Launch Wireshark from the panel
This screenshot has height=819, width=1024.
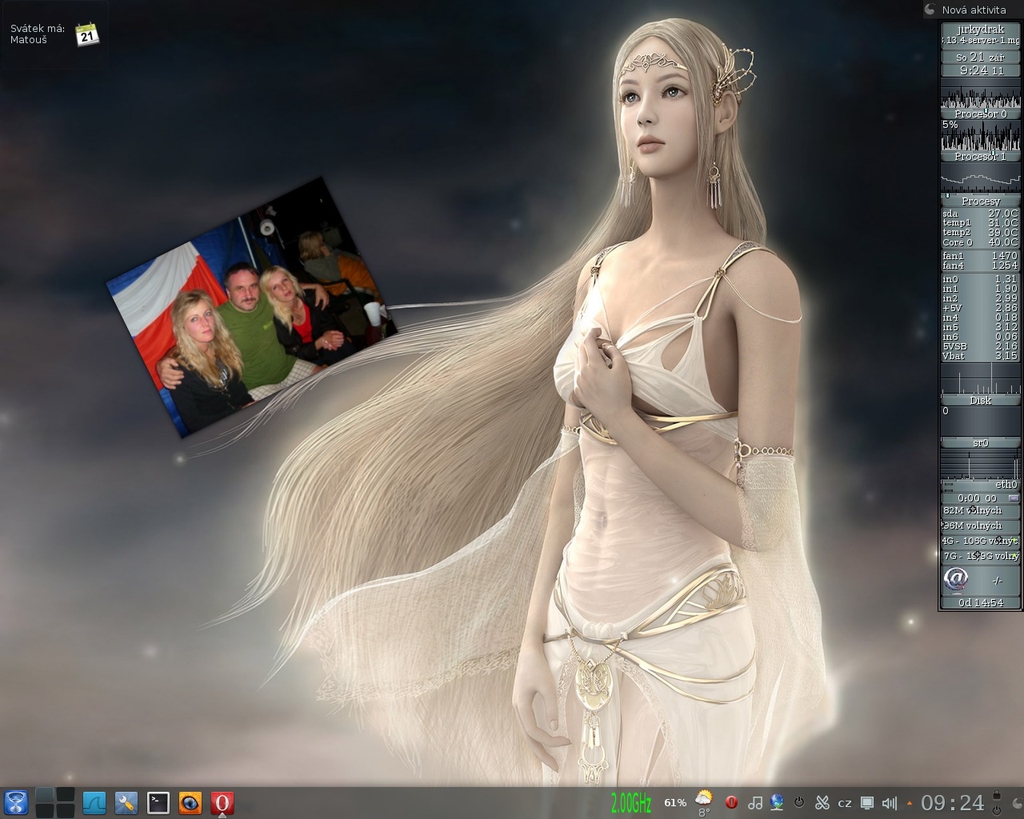click(94, 803)
